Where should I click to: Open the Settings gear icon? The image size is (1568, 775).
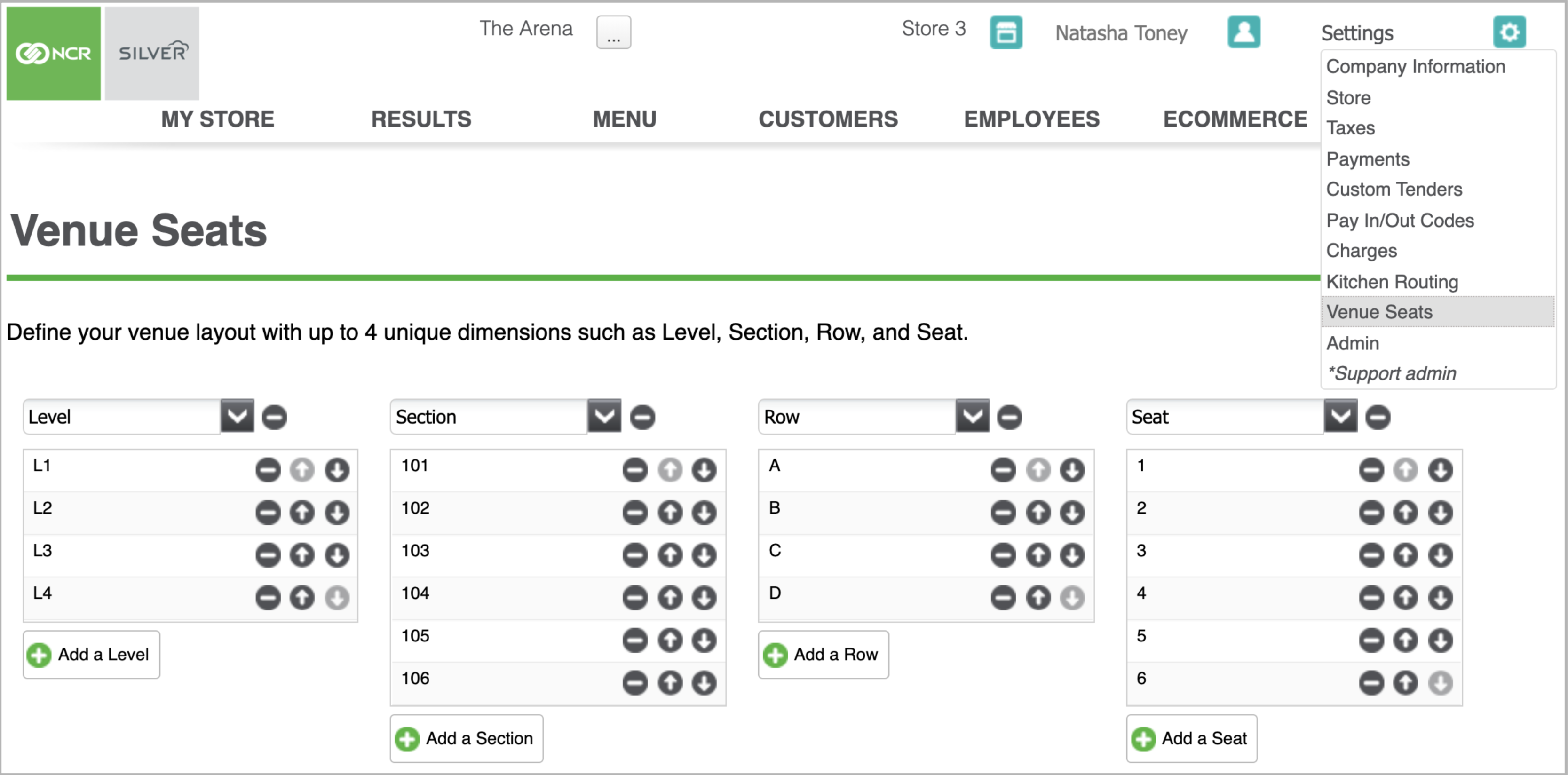(1509, 32)
